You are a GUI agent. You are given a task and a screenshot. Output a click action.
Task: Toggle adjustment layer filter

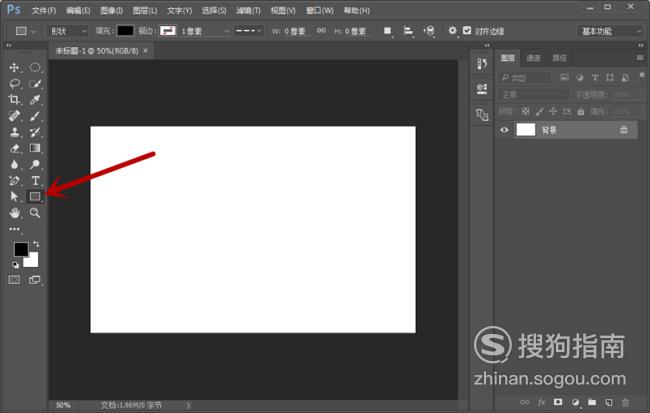(580, 77)
